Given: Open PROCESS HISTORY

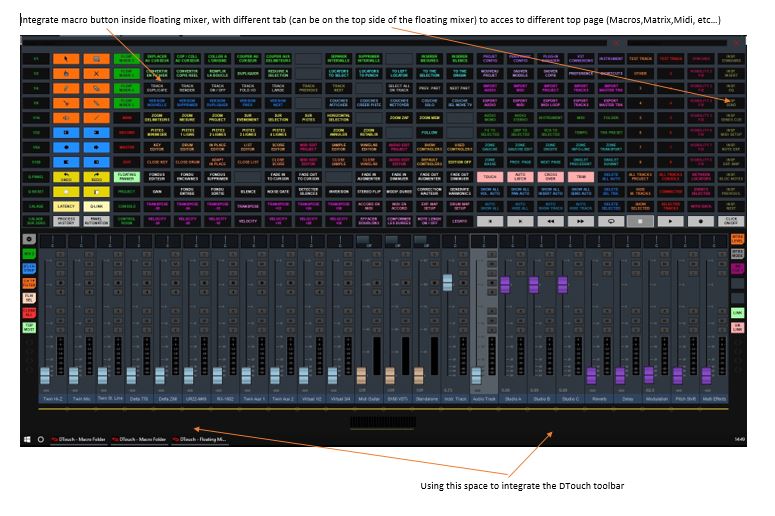Looking at the screenshot, I should point(66,221).
